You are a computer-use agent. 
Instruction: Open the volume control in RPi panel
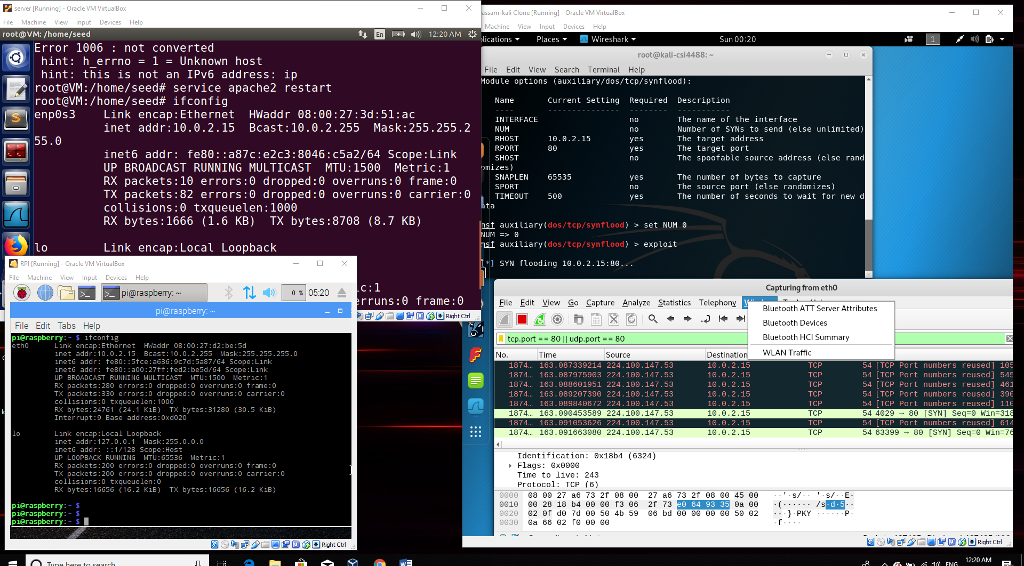pos(269,292)
